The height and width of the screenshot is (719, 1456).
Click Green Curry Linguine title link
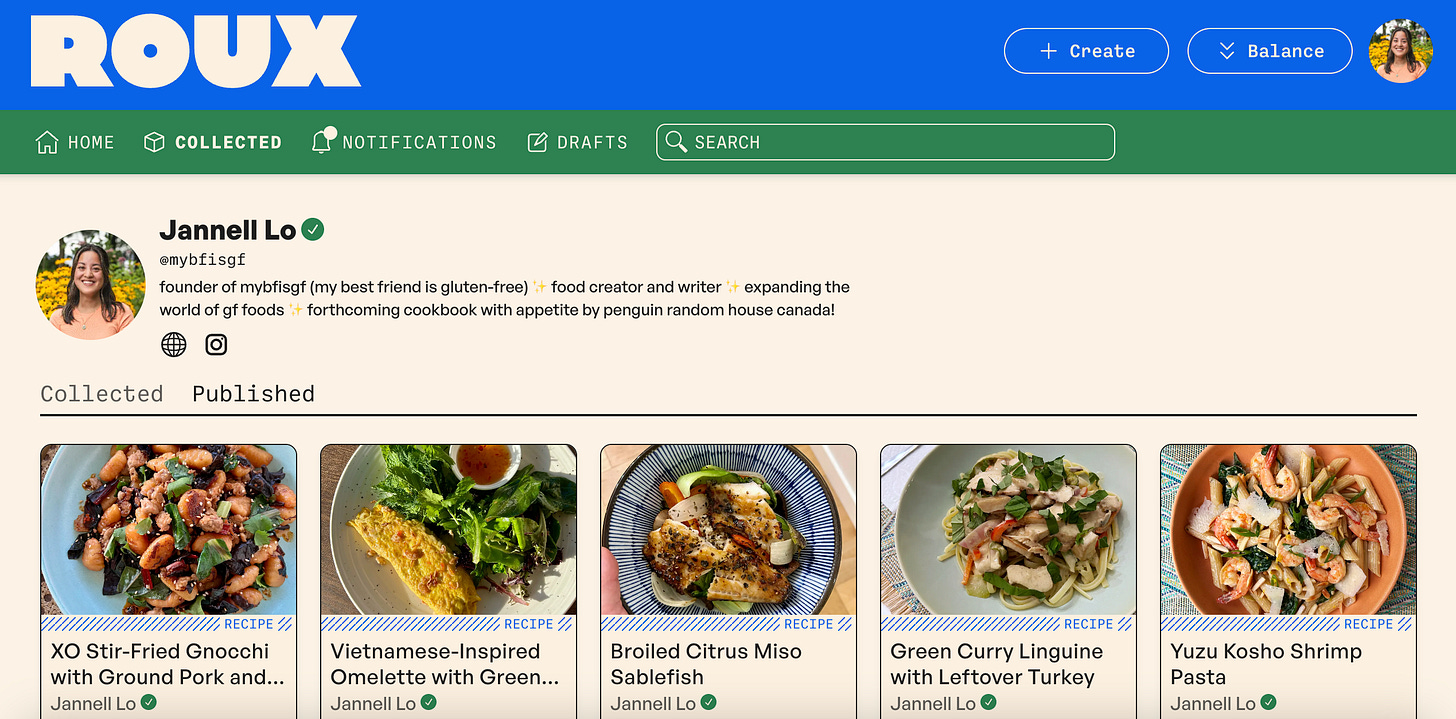pyautogui.click(x=997, y=664)
